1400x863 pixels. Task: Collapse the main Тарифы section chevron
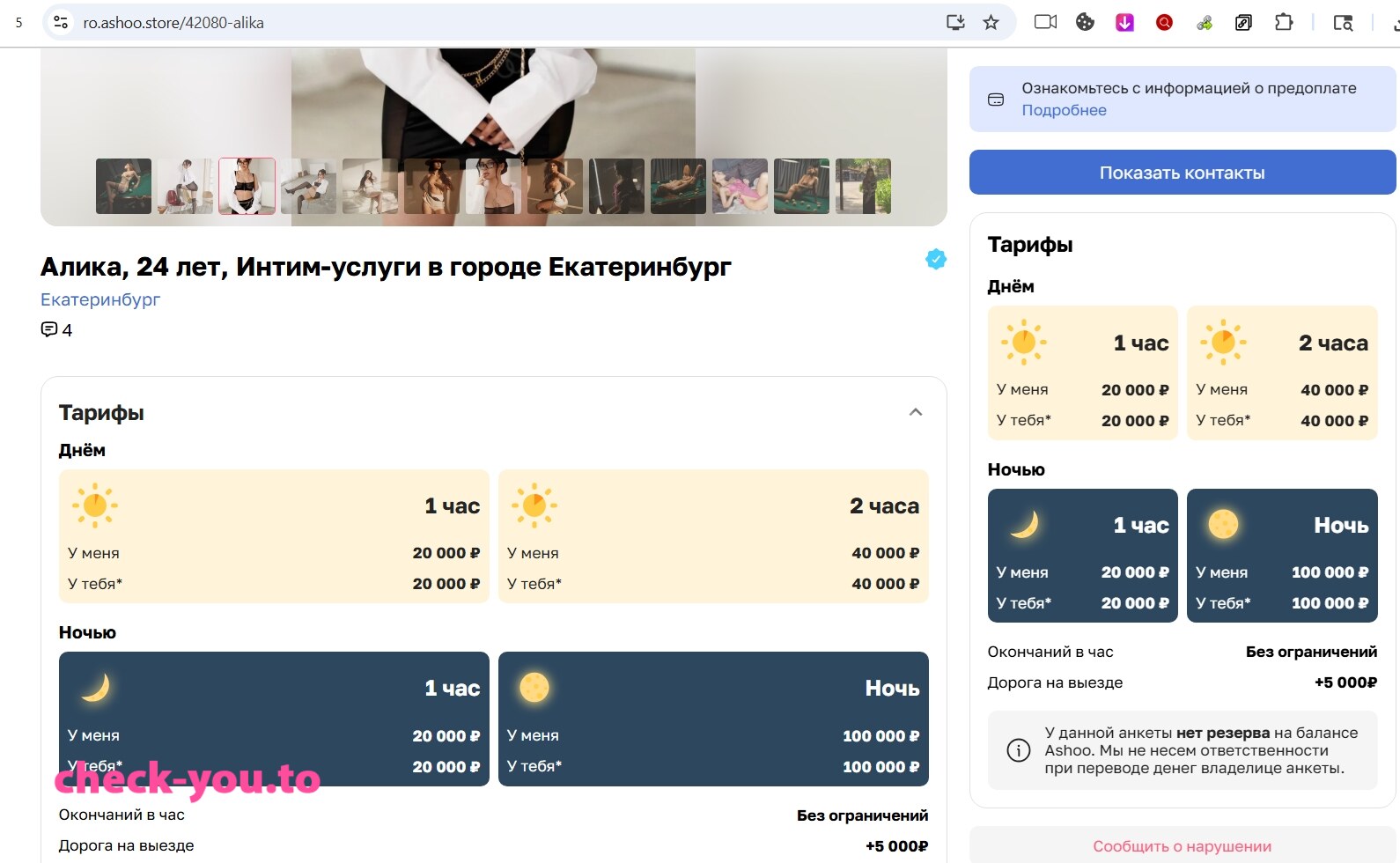click(x=916, y=412)
